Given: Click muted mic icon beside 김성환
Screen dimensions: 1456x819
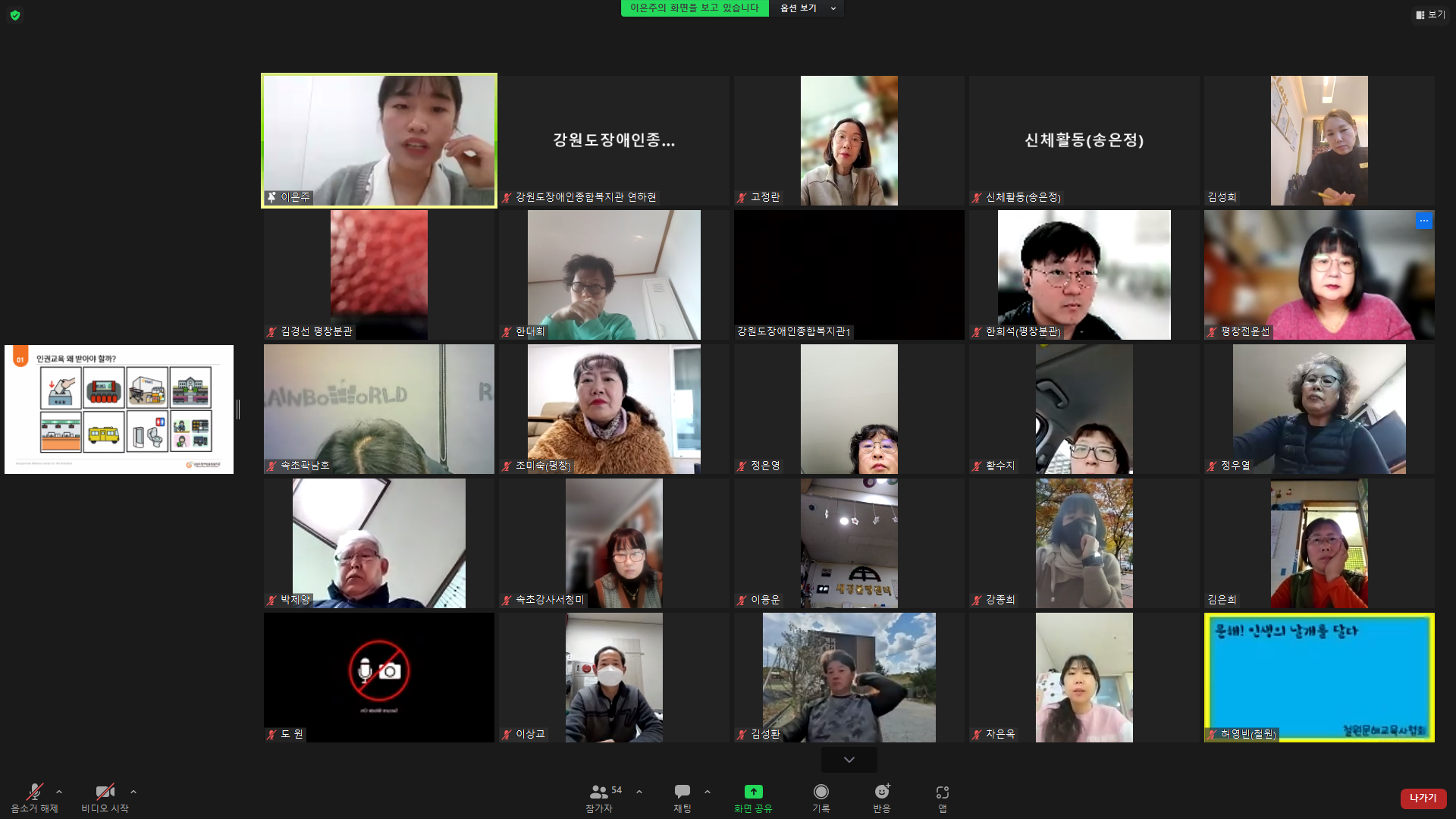Looking at the screenshot, I should 742,735.
